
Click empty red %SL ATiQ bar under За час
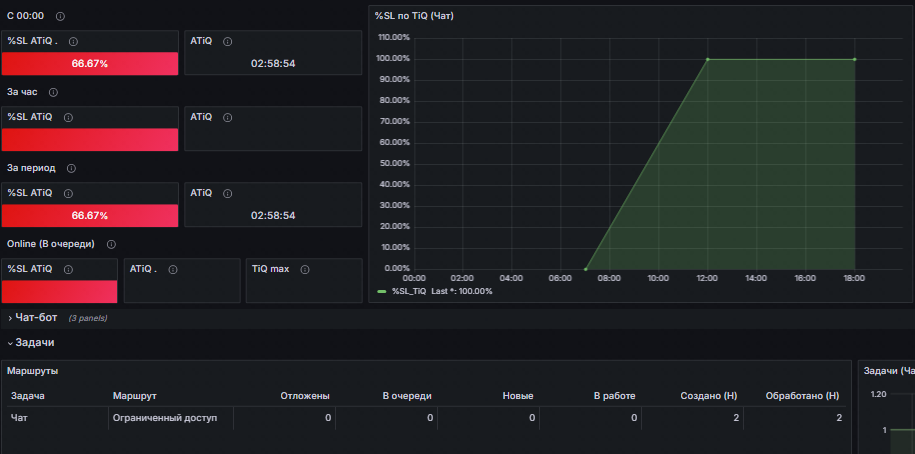click(90, 139)
